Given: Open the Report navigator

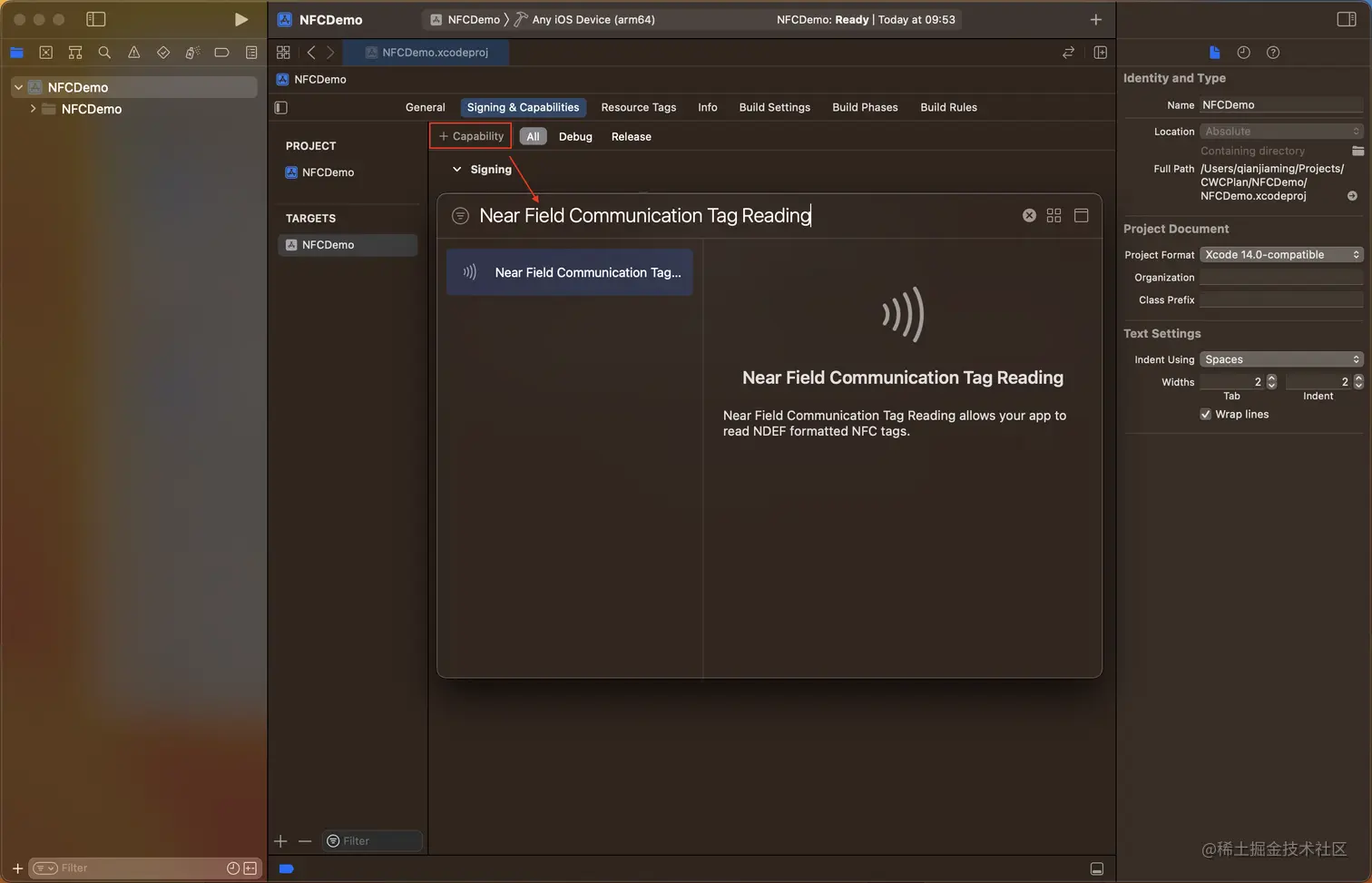Looking at the screenshot, I should coord(251,53).
